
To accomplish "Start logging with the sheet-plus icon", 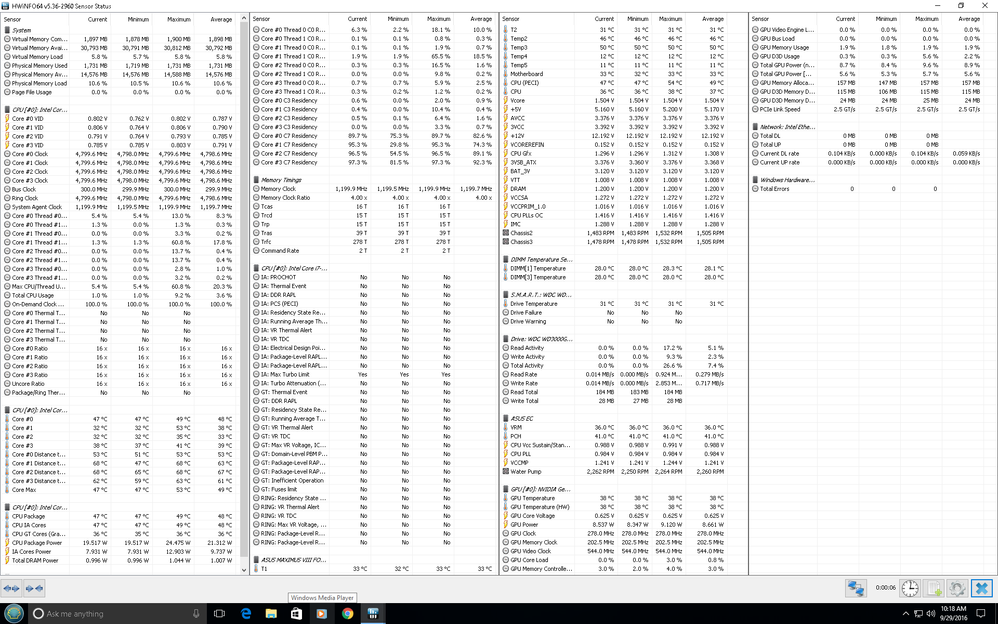I will (934, 588).
